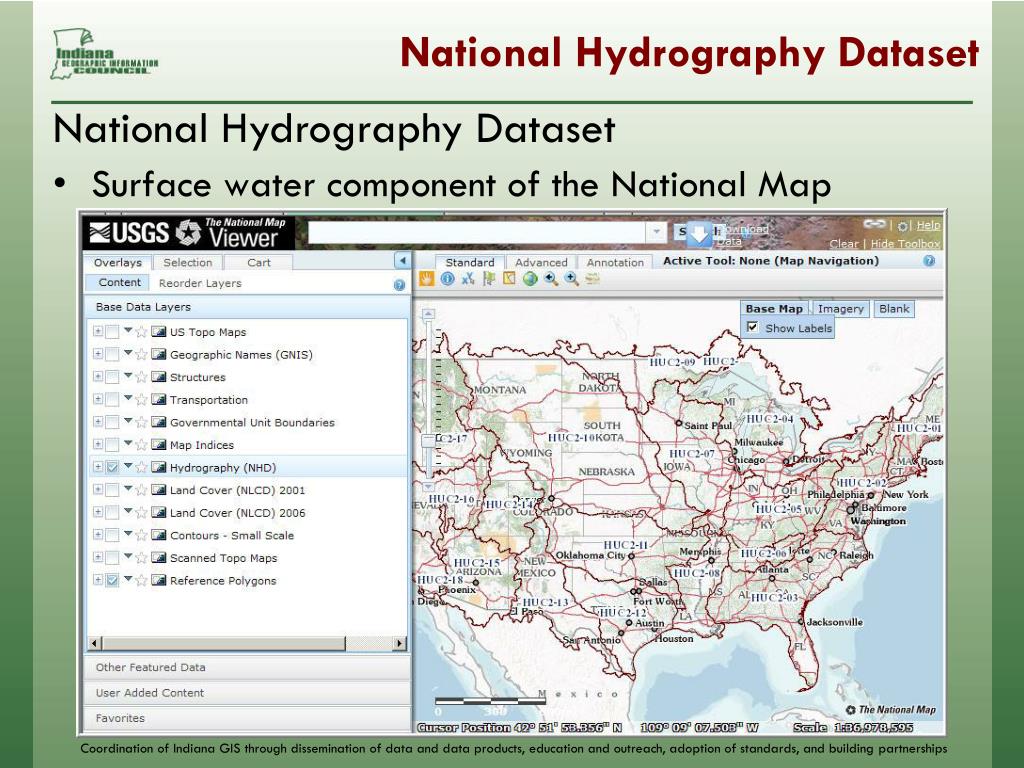1024x768 pixels.
Task: Expand the Other Featured Data section
Action: pyautogui.click(x=248, y=667)
